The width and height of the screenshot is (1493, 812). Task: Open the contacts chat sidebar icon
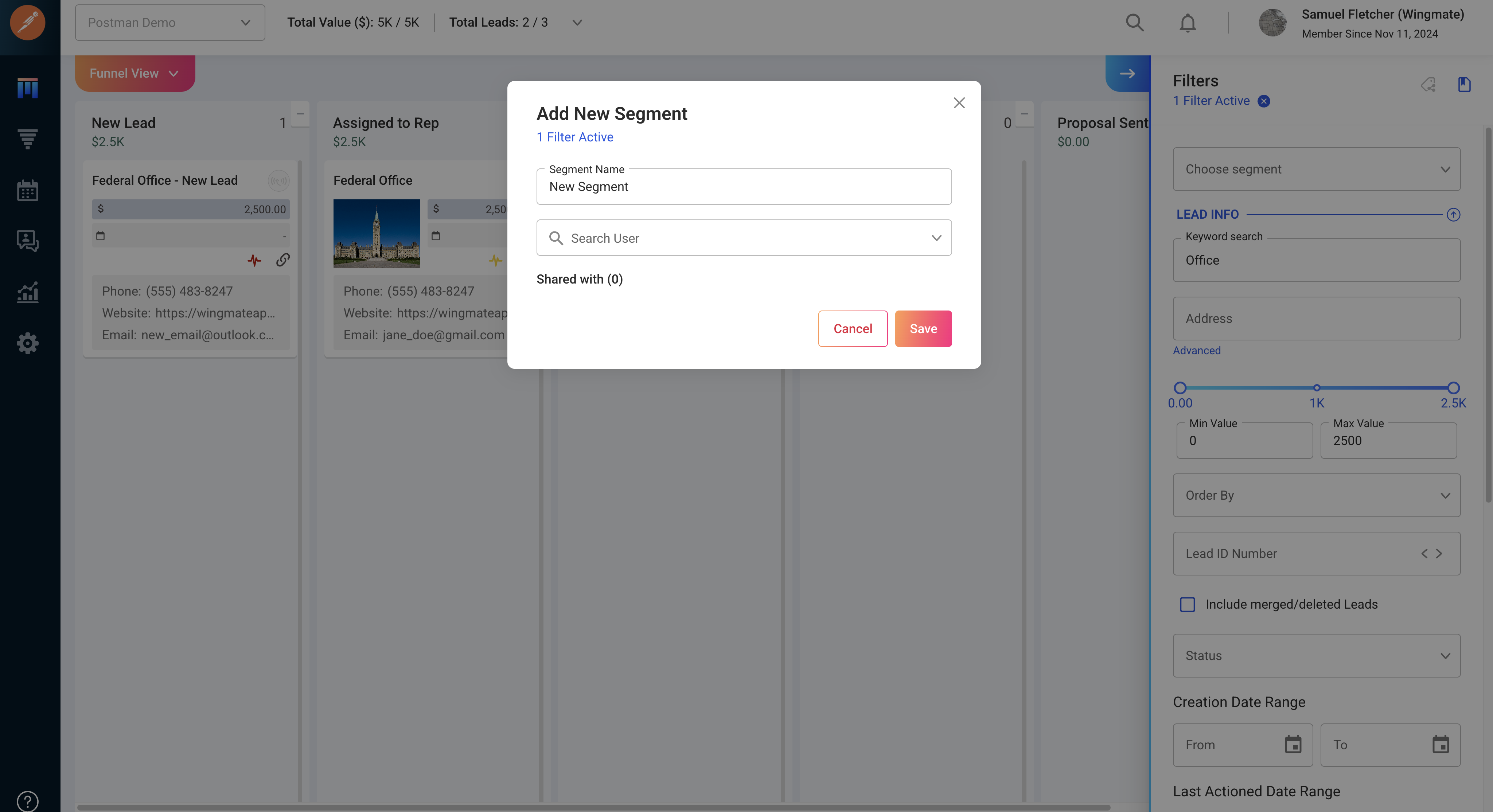coord(27,241)
